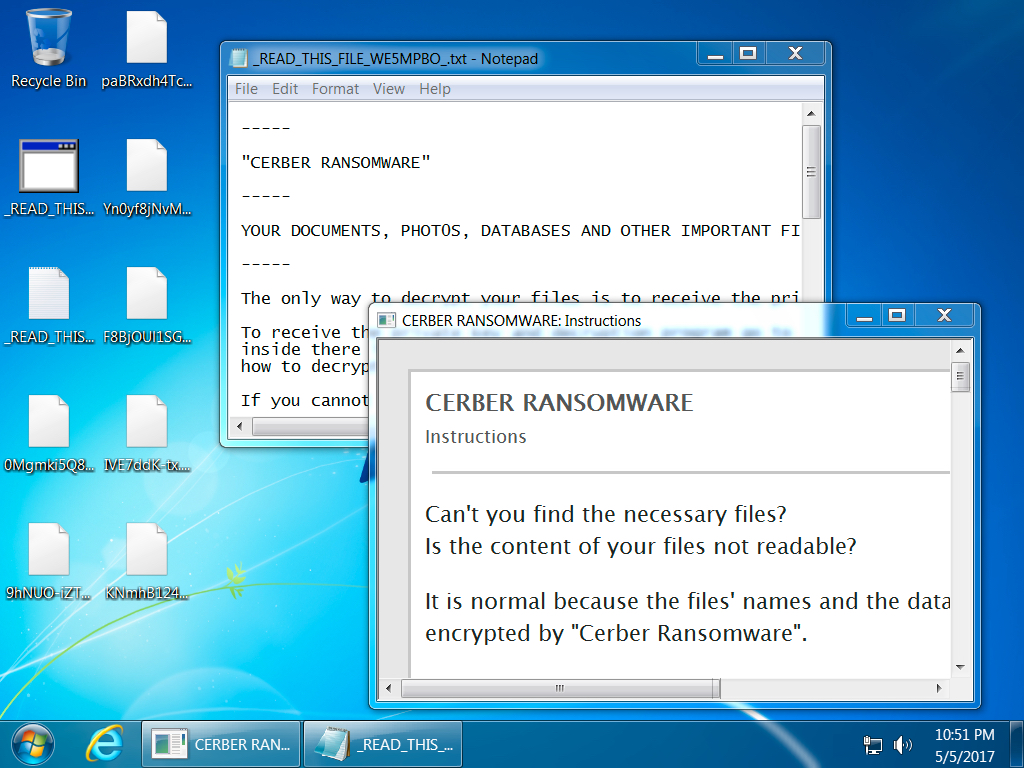Select the IVE7ddK-tx... desktop file
This screenshot has width=1024, height=768.
coord(147,434)
